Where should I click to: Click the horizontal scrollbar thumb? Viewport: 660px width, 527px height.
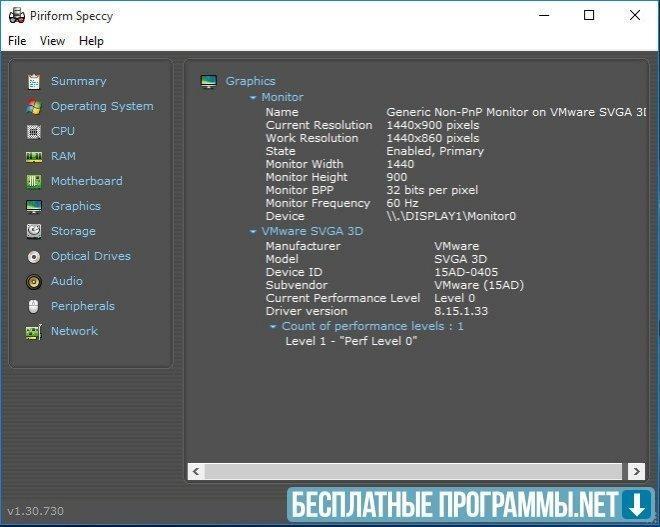click(413, 471)
